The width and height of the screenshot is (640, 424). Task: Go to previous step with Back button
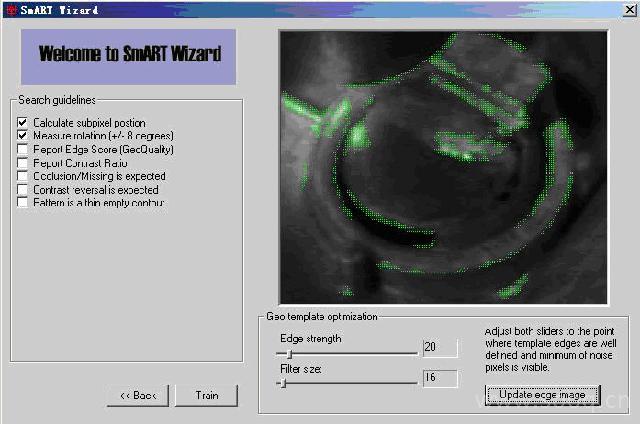point(137,395)
